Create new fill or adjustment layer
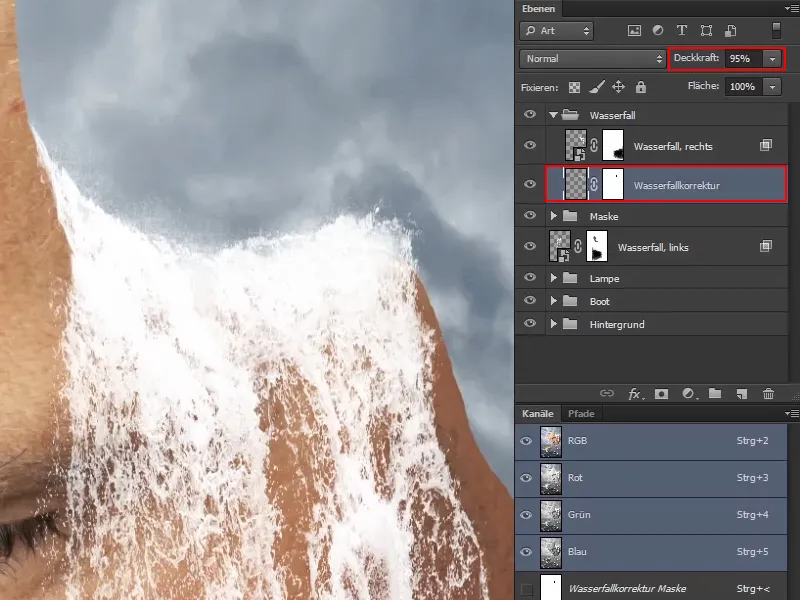This screenshot has height=600, width=800. pyautogui.click(x=689, y=393)
